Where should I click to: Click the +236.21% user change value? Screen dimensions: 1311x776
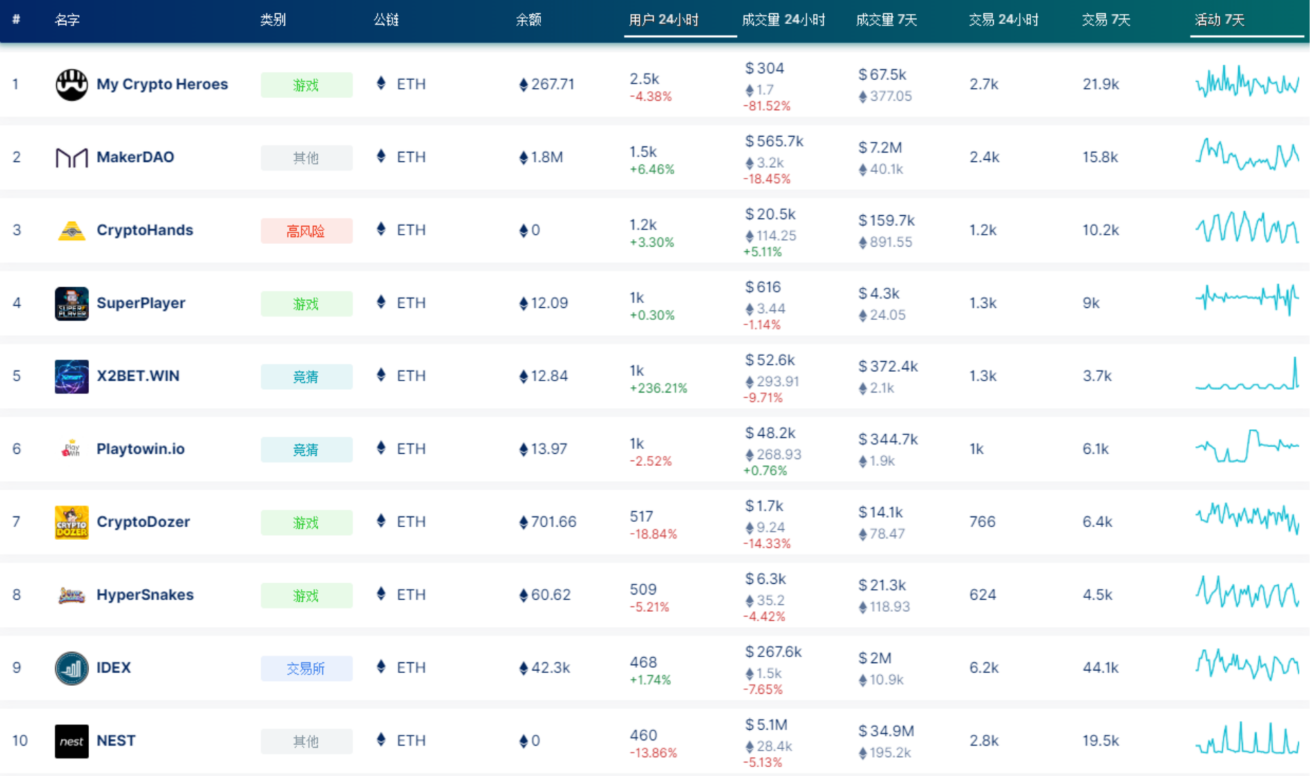pyautogui.click(x=658, y=388)
